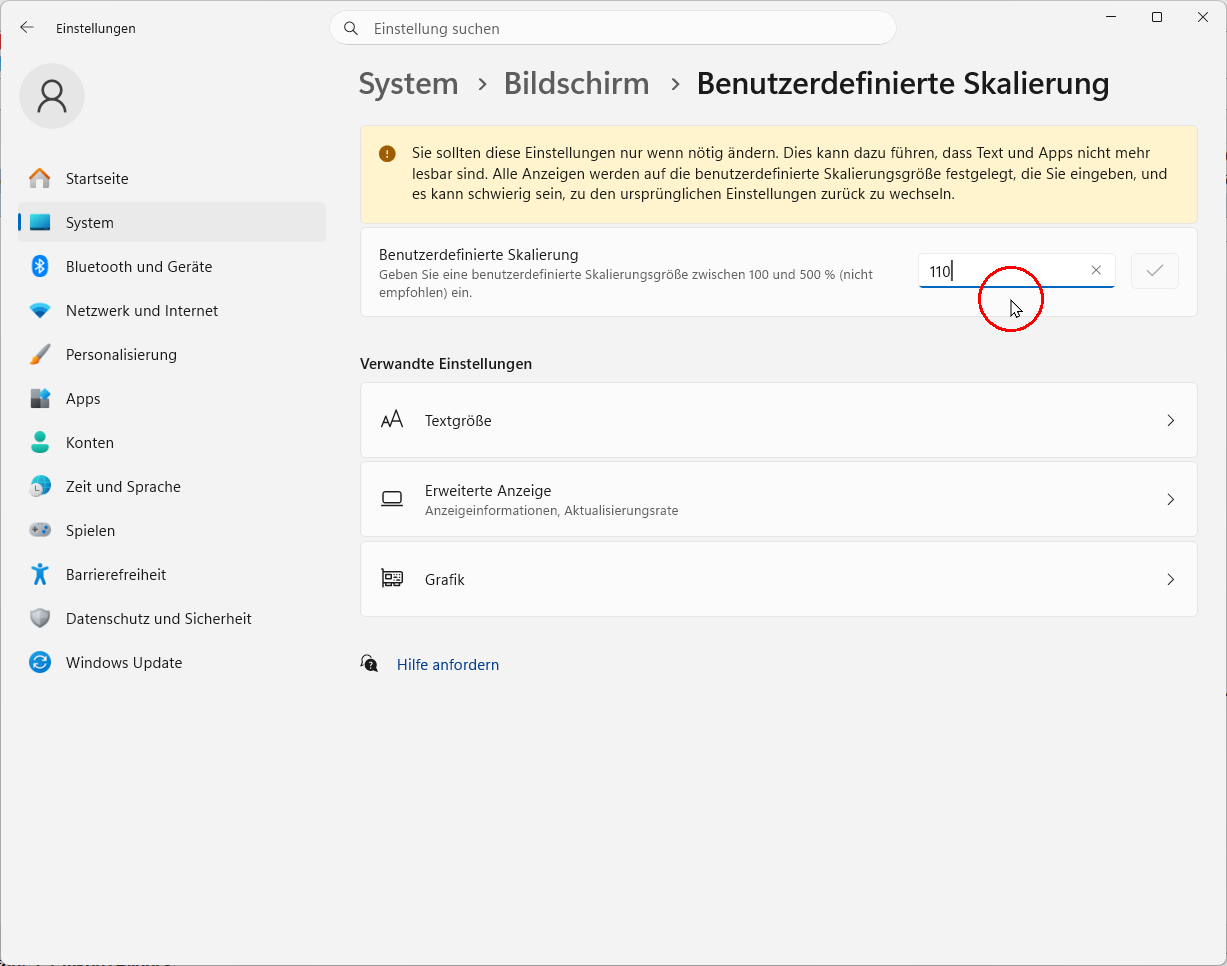Click the Textgröße AA icon
This screenshot has height=966, width=1227.
tap(392, 420)
